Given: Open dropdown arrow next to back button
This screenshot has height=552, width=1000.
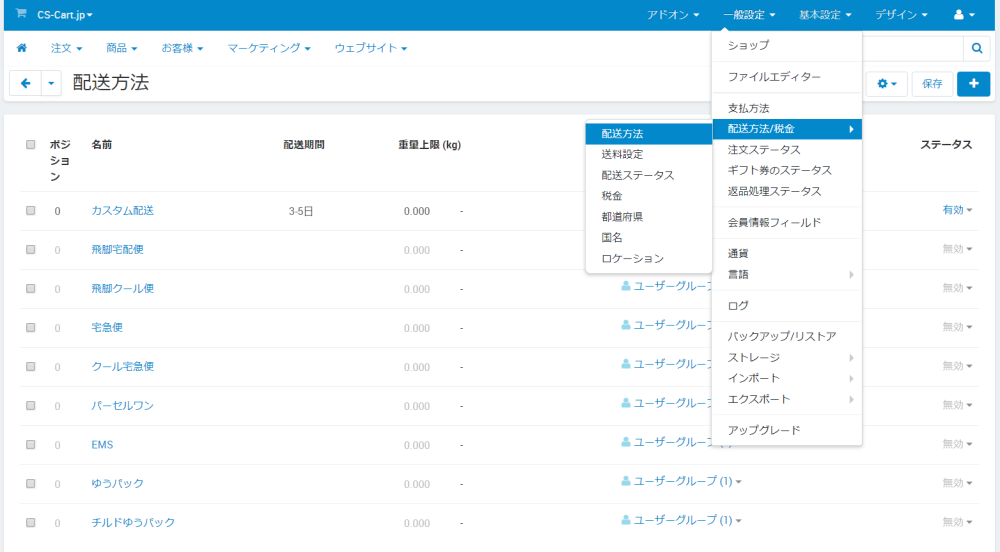Looking at the screenshot, I should [x=51, y=83].
